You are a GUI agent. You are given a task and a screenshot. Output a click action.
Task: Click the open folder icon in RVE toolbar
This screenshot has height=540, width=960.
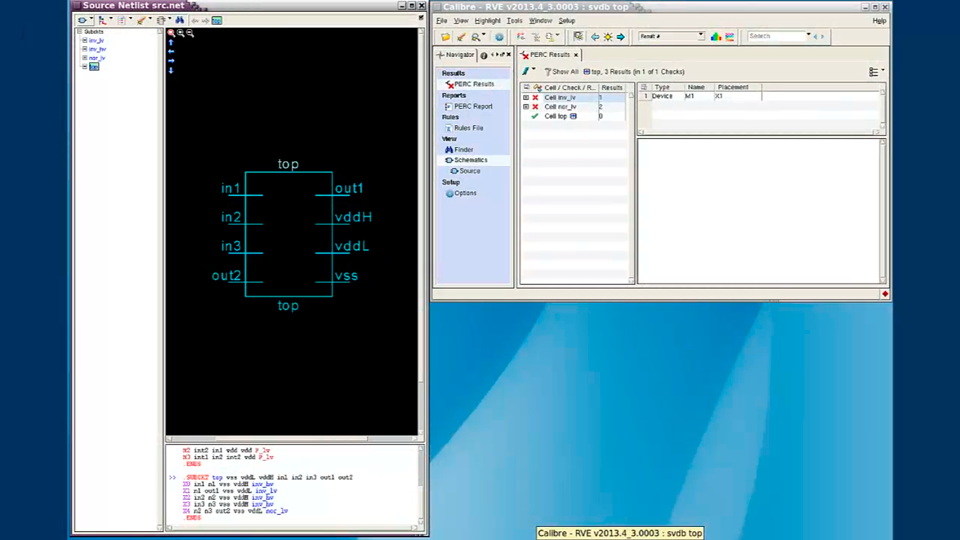click(445, 37)
